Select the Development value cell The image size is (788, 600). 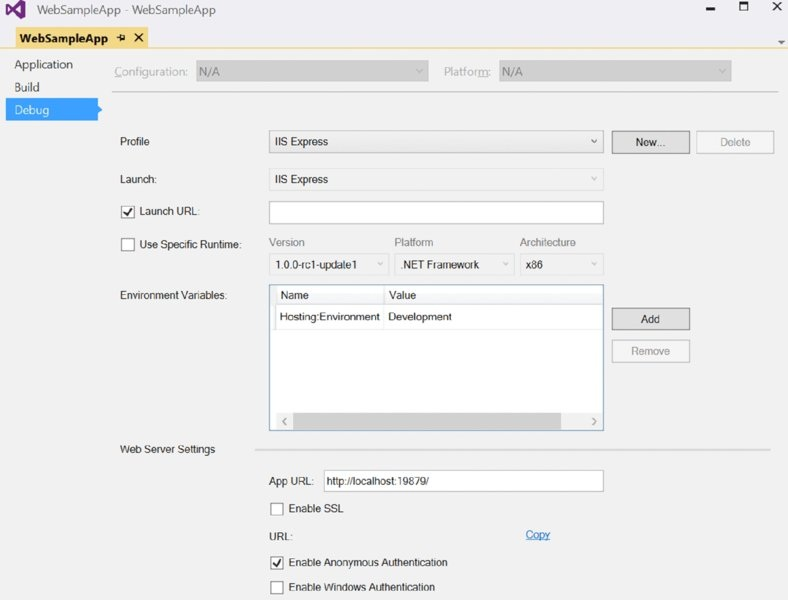493,317
